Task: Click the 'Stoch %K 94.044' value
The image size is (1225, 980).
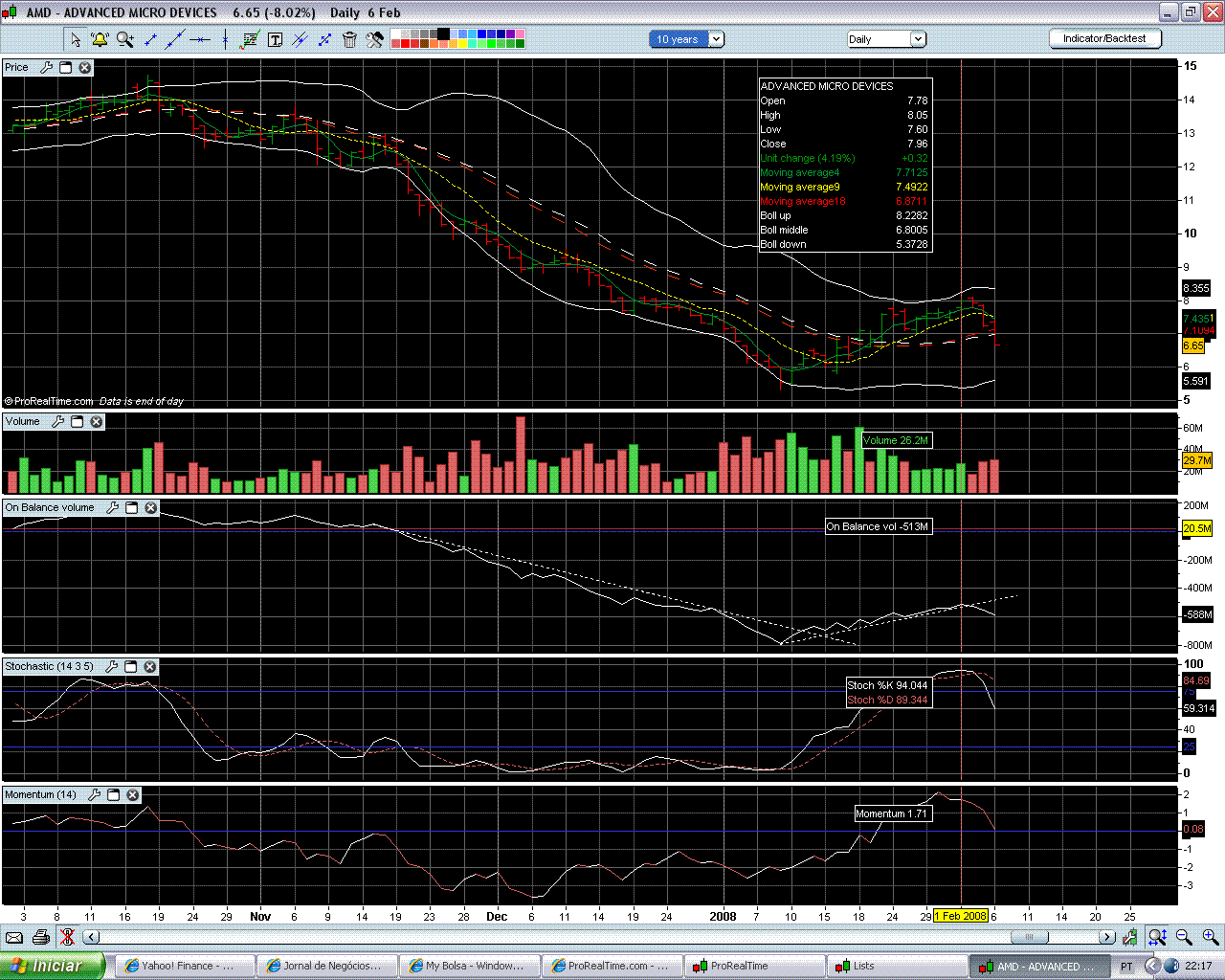Action: pos(887,685)
